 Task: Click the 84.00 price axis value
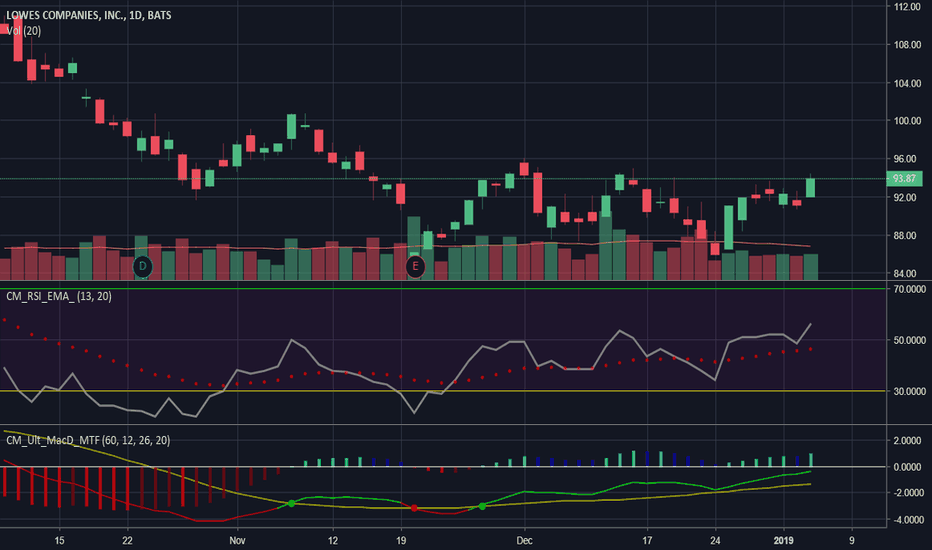point(907,274)
